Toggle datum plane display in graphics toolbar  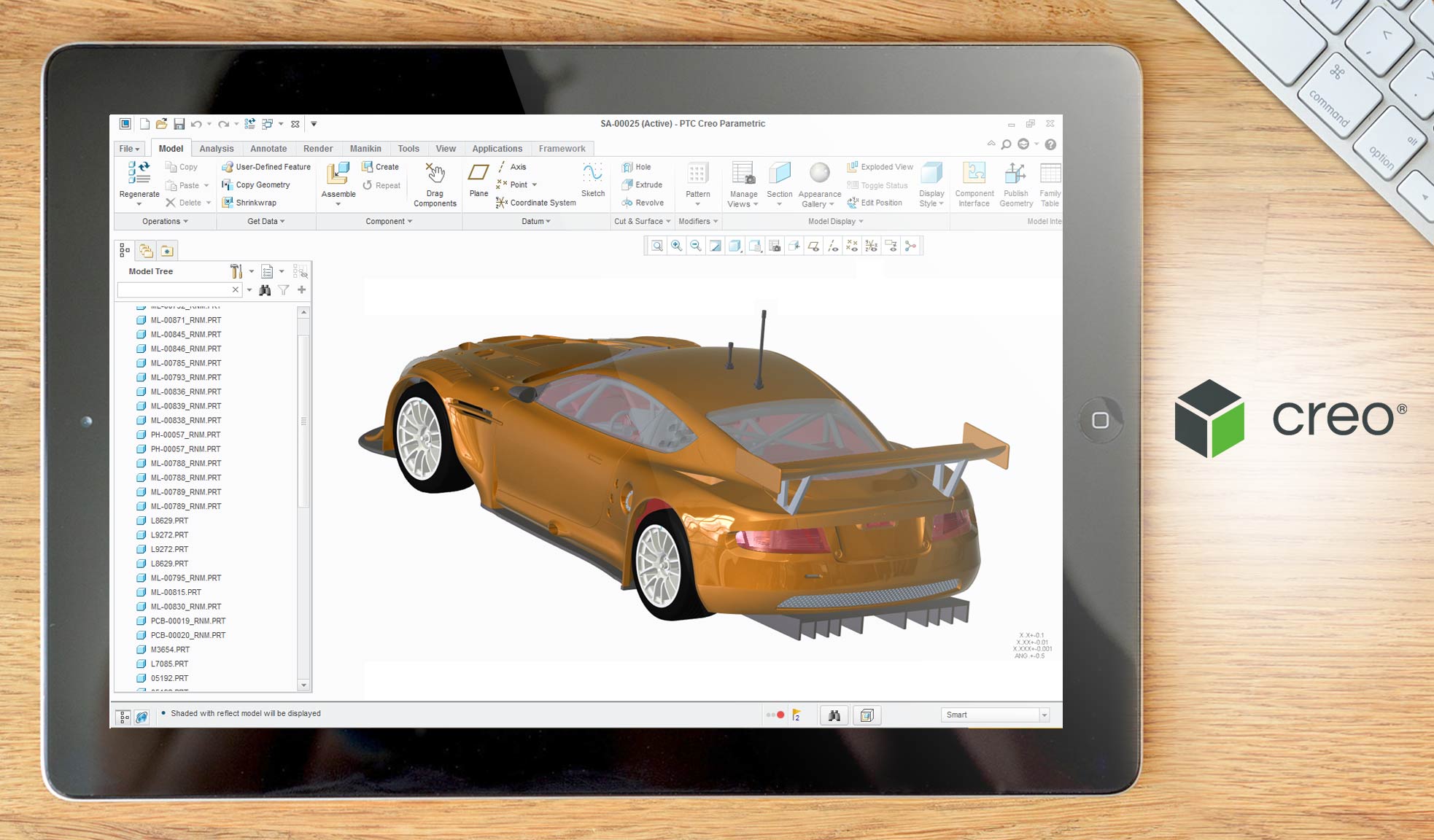pyautogui.click(x=813, y=246)
